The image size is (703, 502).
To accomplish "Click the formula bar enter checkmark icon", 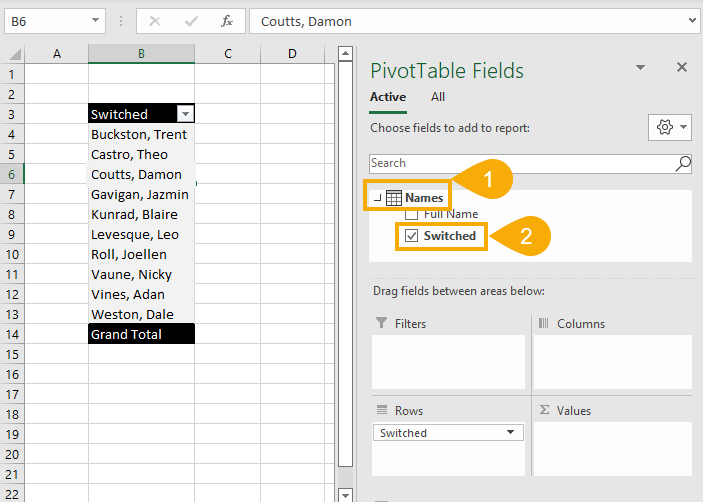I will pos(191,21).
